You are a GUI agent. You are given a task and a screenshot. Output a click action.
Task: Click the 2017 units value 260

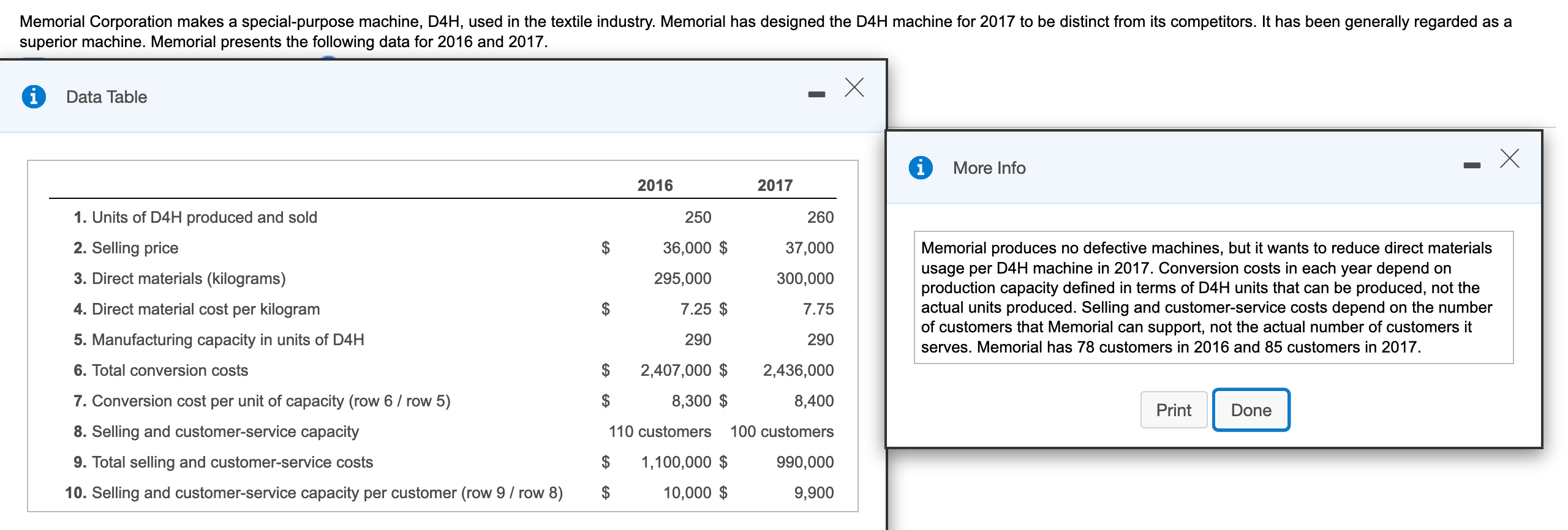(820, 217)
